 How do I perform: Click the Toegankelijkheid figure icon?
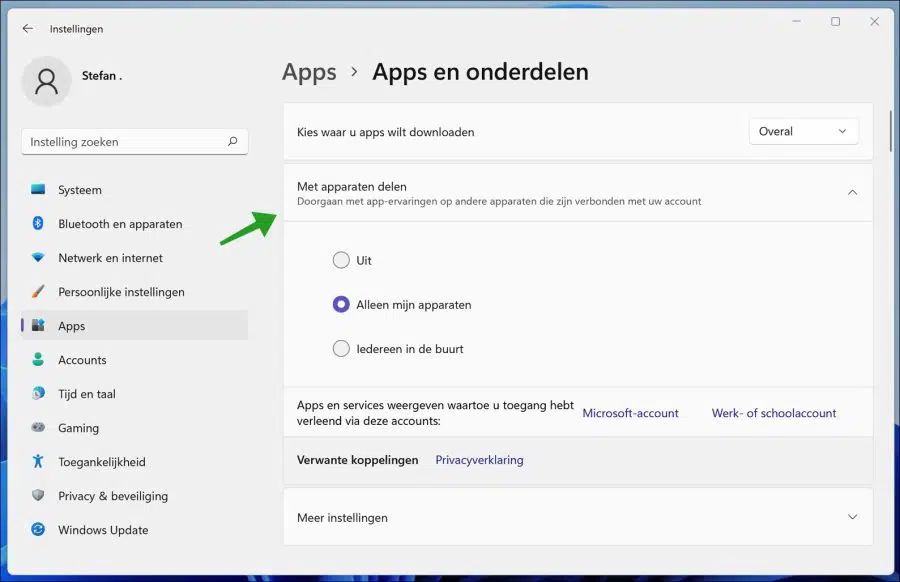(38, 461)
